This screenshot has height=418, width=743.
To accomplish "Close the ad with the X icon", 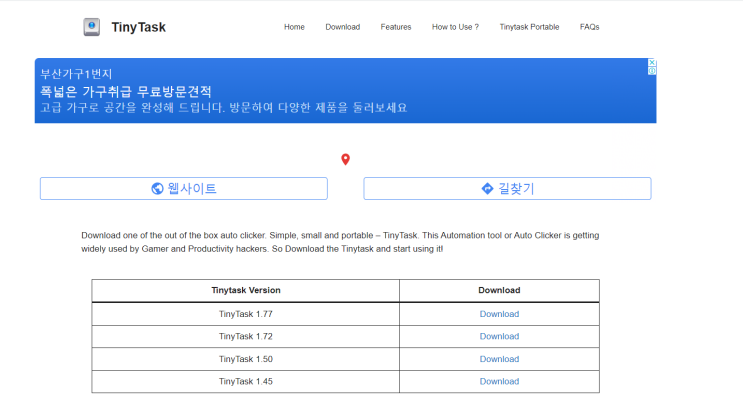I will (652, 63).
